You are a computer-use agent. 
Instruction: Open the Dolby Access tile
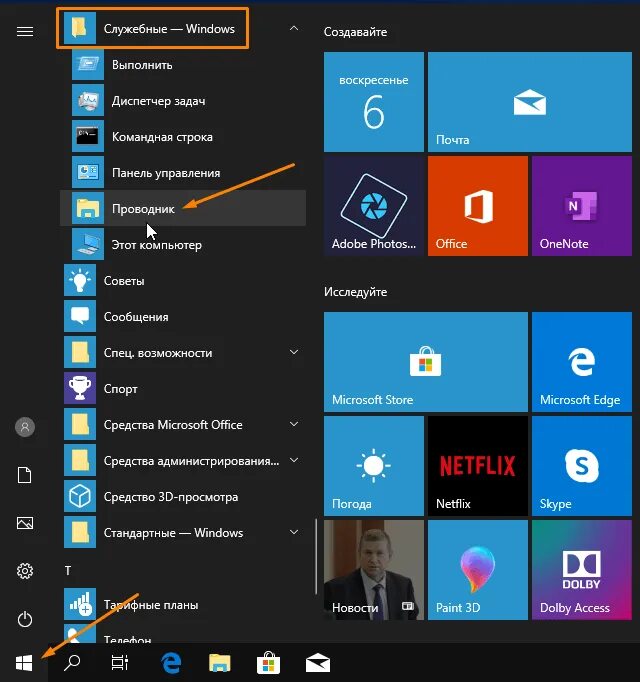click(582, 570)
